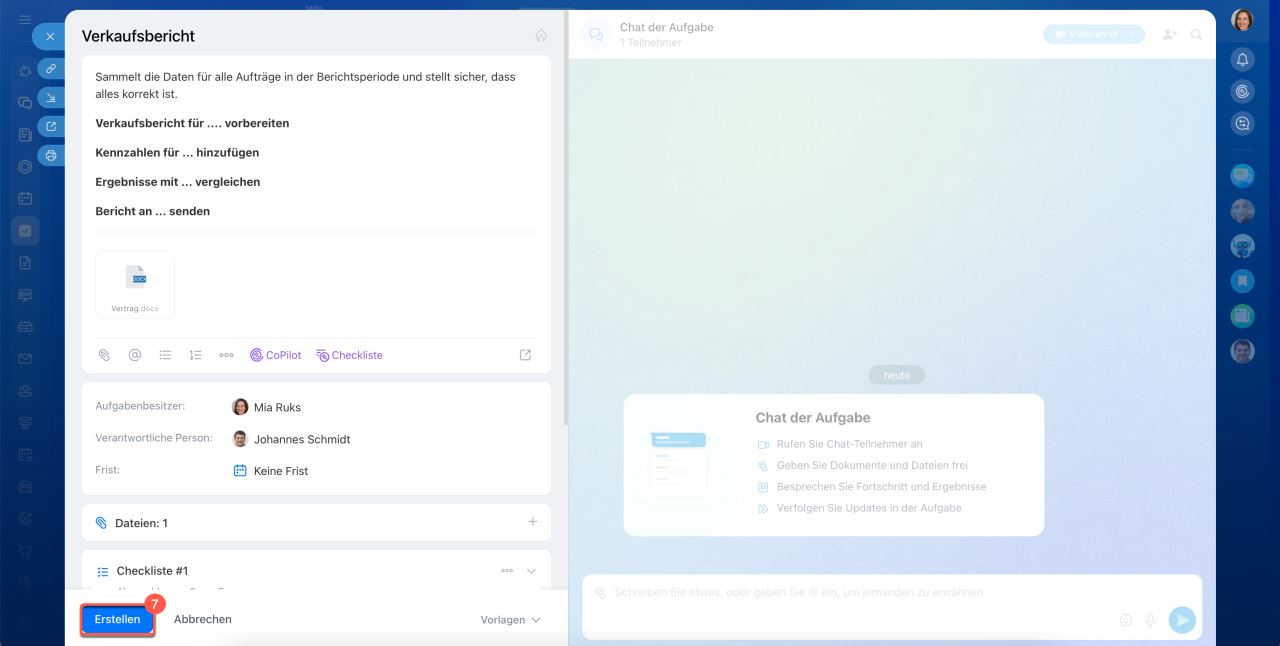Record a voice message with microphone
The width and height of the screenshot is (1280, 646).
[x=1150, y=620]
